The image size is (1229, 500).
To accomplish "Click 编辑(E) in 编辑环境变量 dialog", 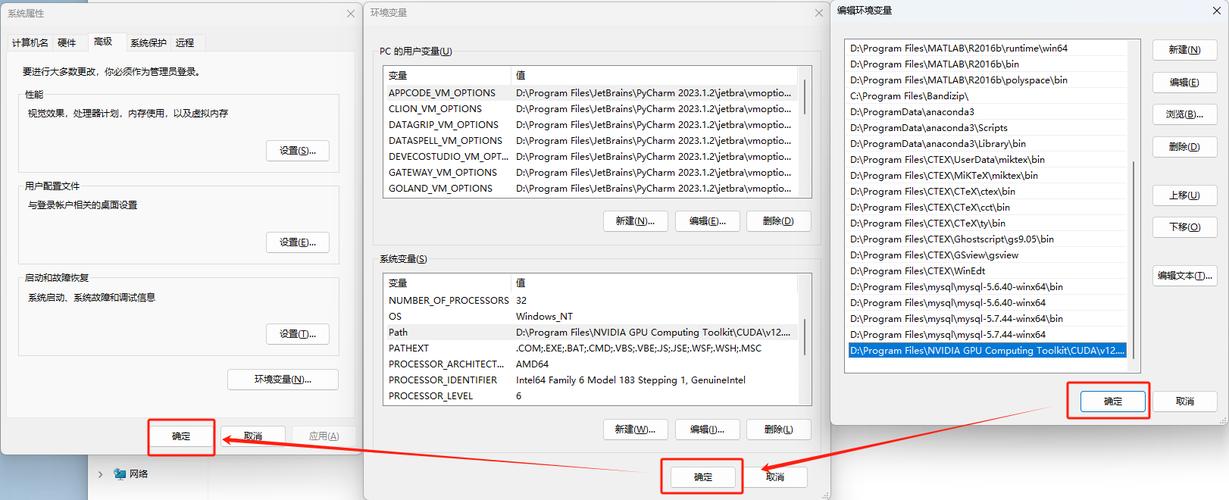I will (1185, 82).
